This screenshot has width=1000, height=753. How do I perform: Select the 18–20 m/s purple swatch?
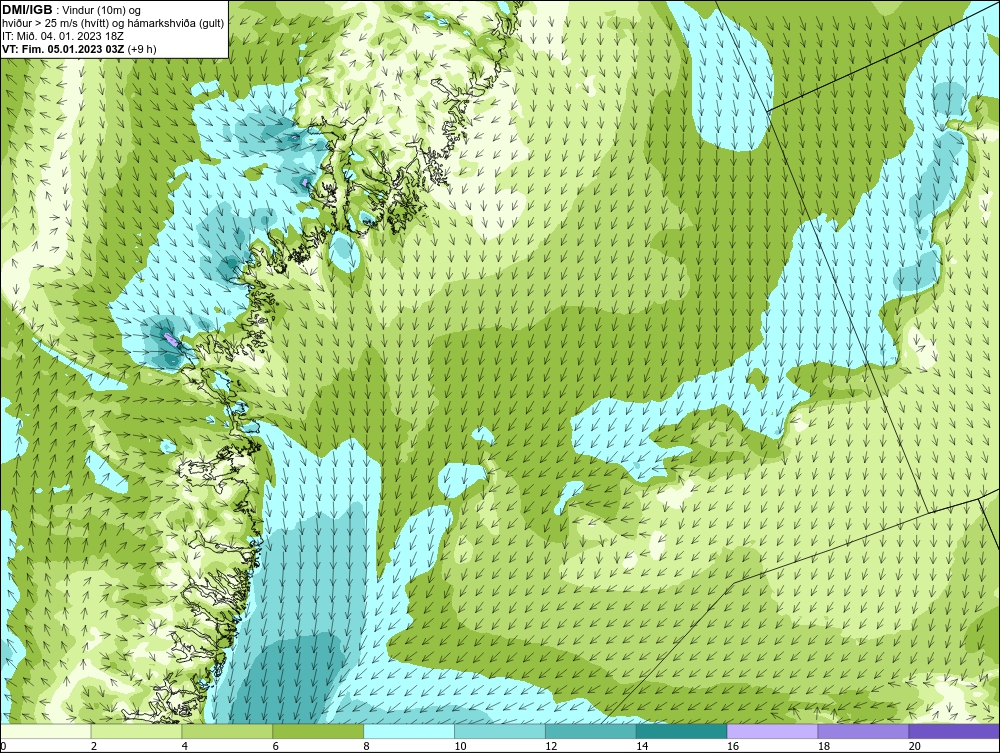864,731
